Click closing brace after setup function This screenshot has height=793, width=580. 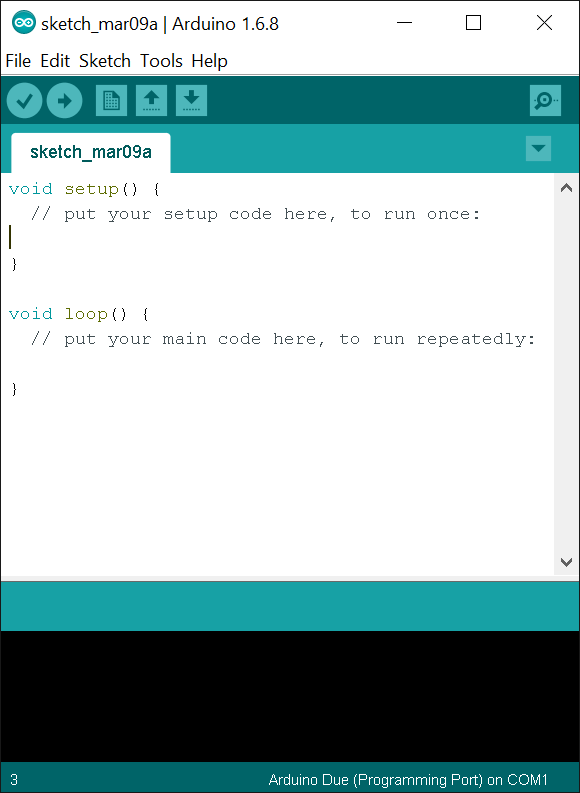pyautogui.click(x=14, y=264)
